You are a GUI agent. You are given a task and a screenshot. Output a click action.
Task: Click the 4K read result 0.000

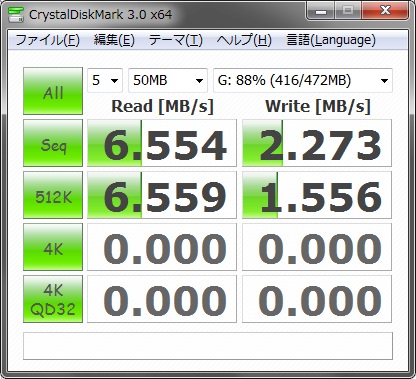[x=162, y=247]
